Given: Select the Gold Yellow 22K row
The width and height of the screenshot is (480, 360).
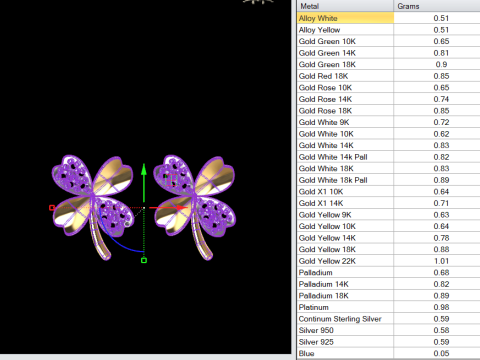Looking at the screenshot, I should [x=388, y=261].
